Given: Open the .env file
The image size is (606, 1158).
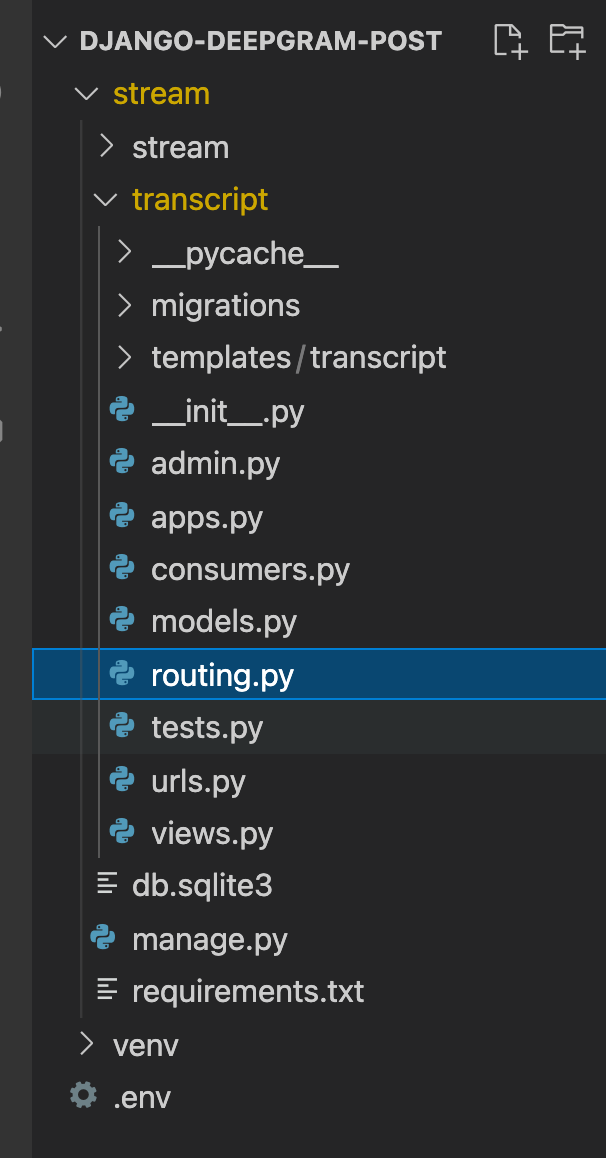Looking at the screenshot, I should (x=142, y=1097).
